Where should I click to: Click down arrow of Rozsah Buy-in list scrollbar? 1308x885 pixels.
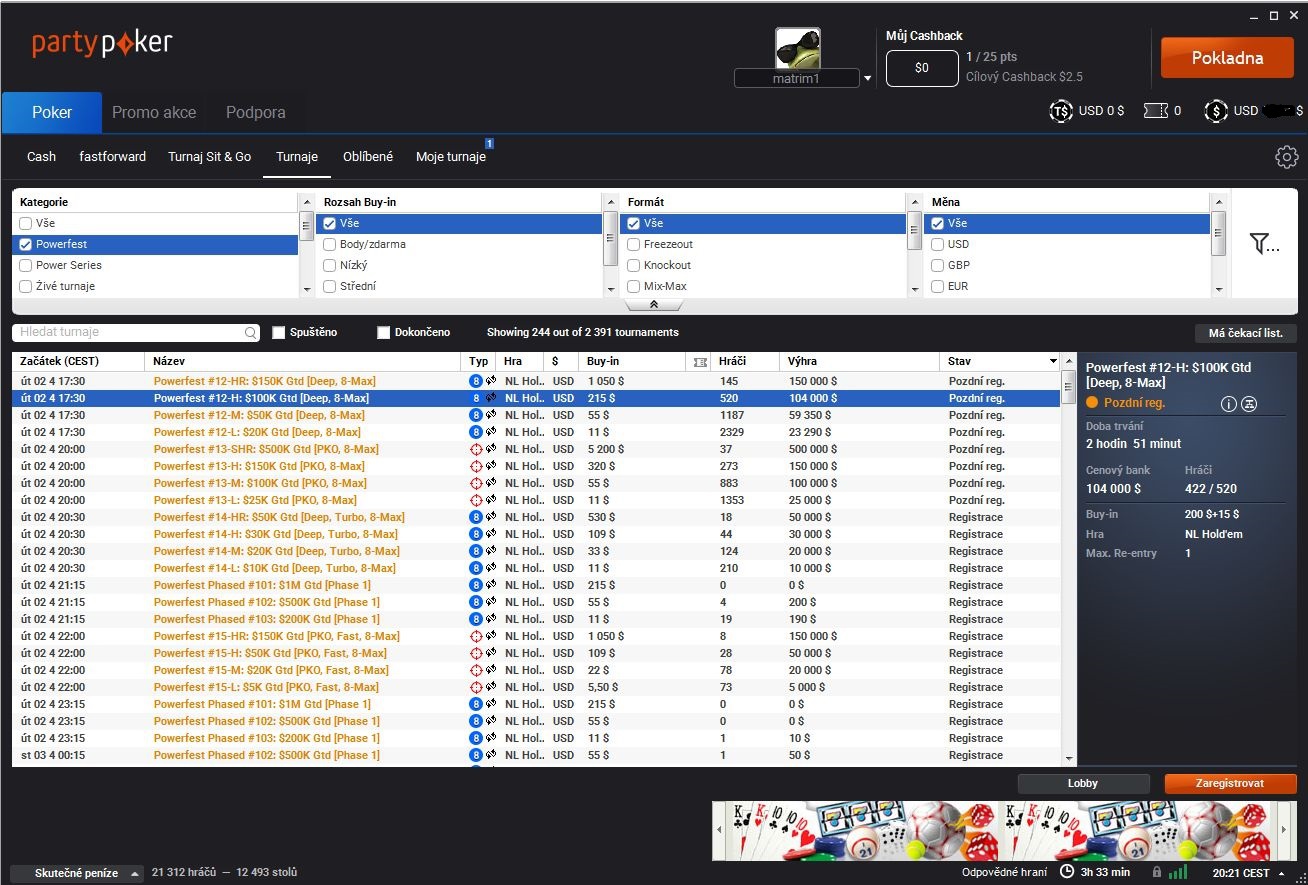click(610, 289)
